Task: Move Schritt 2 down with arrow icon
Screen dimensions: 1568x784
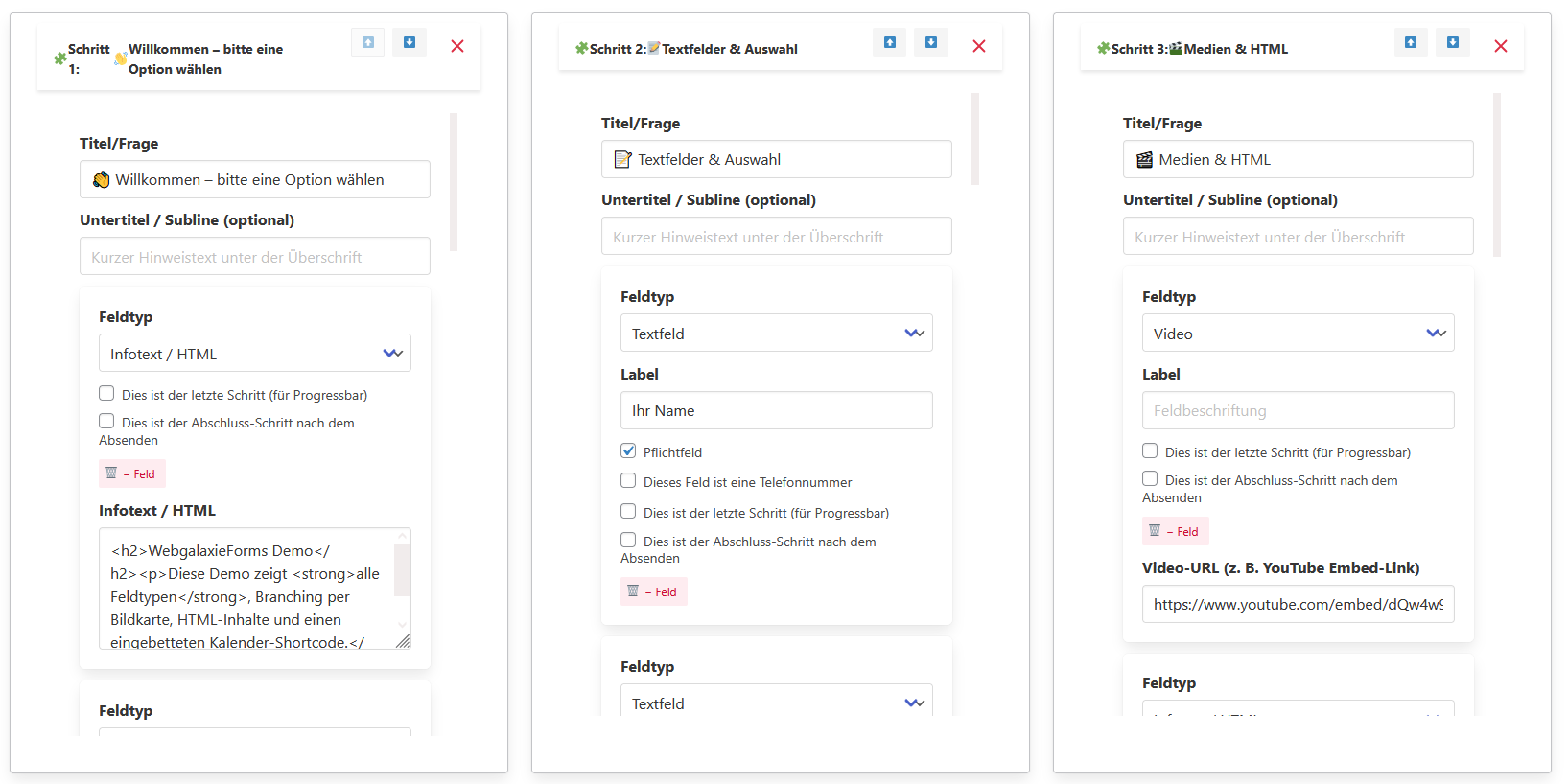Action: click(931, 43)
